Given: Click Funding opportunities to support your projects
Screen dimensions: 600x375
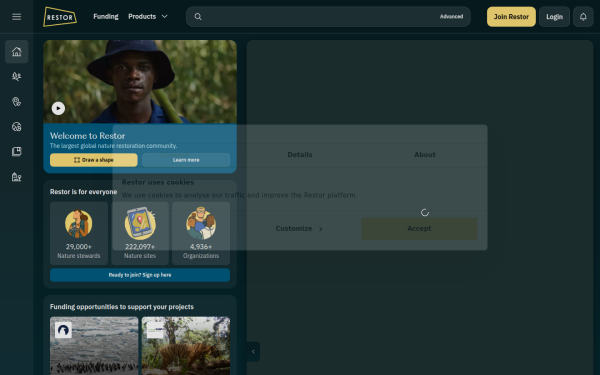Looking at the screenshot, I should coord(122,307).
